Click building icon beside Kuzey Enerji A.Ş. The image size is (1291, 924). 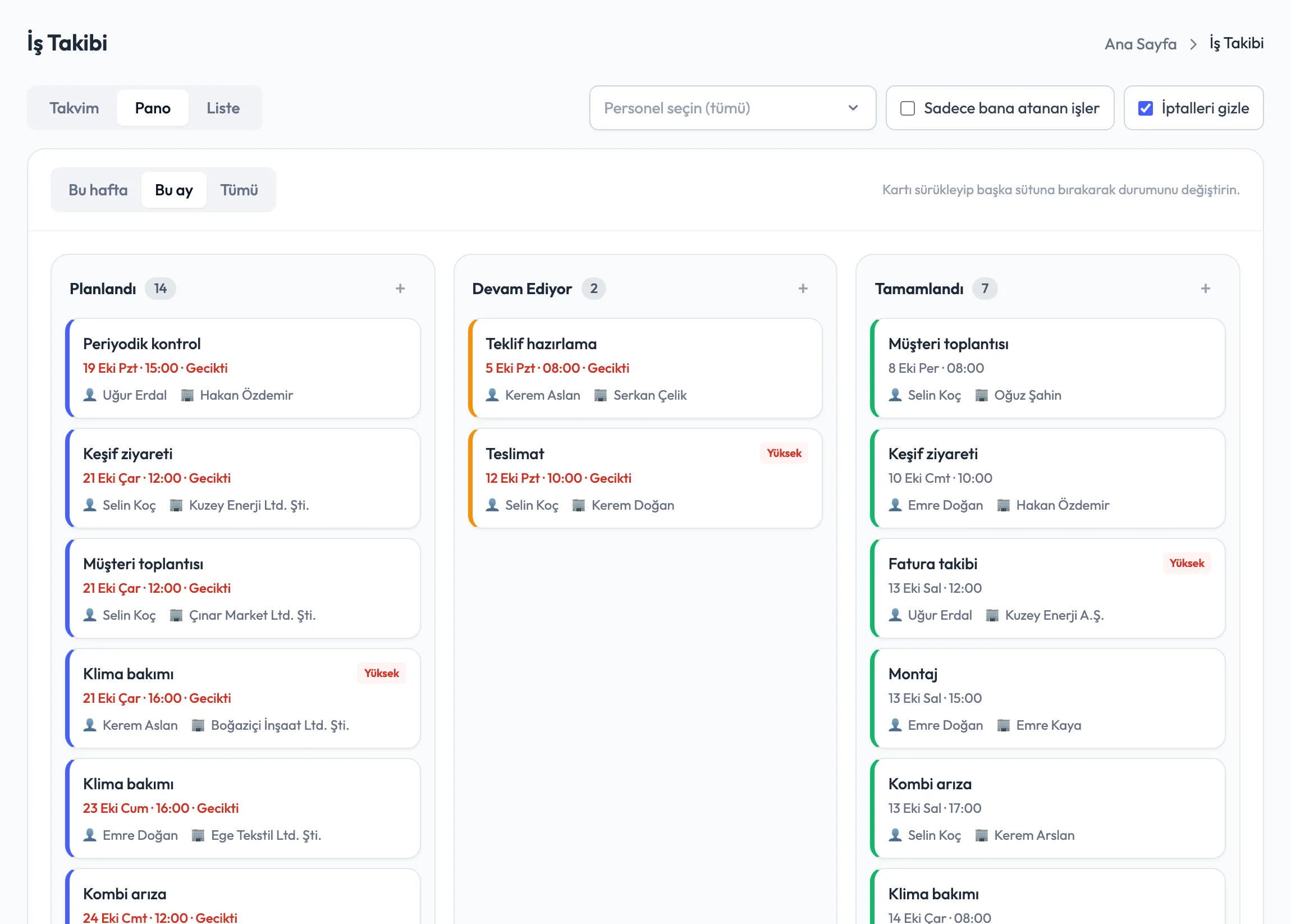(x=992, y=615)
